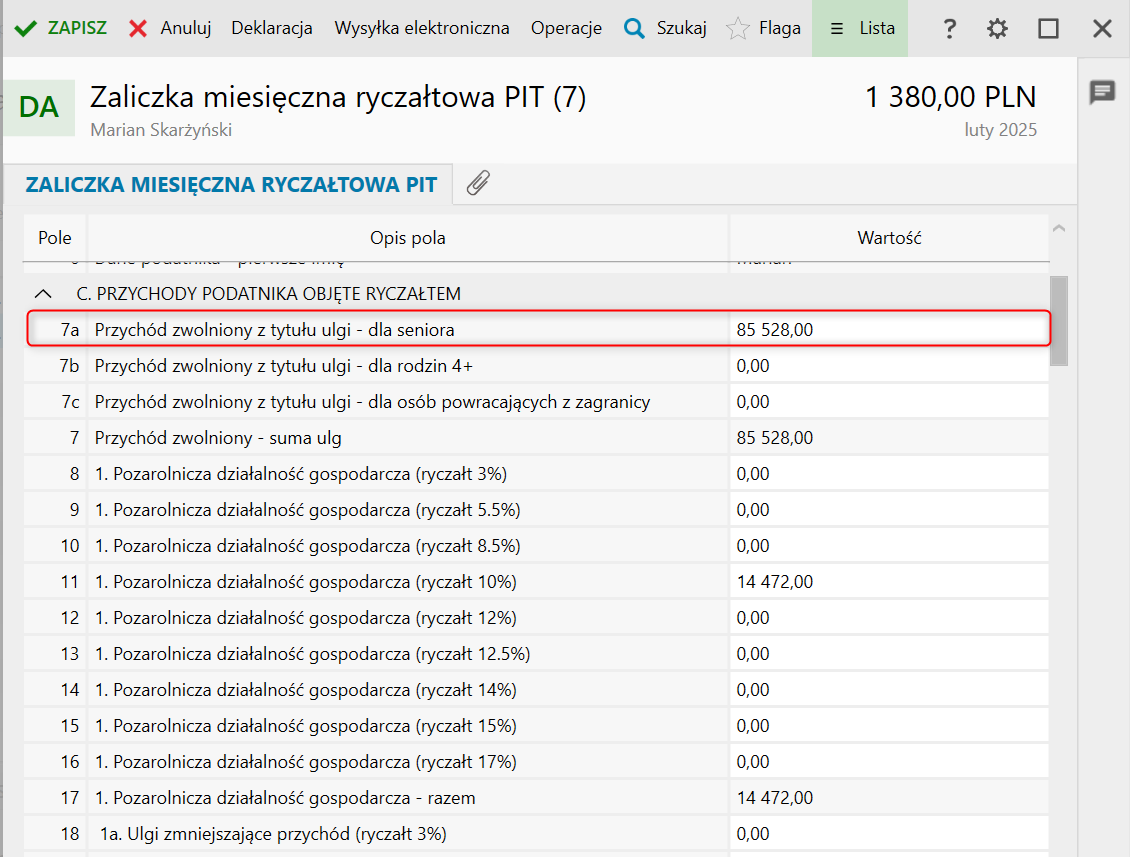Open the Operacje menu
Viewport: 1130px width, 857px height.
[x=566, y=28]
